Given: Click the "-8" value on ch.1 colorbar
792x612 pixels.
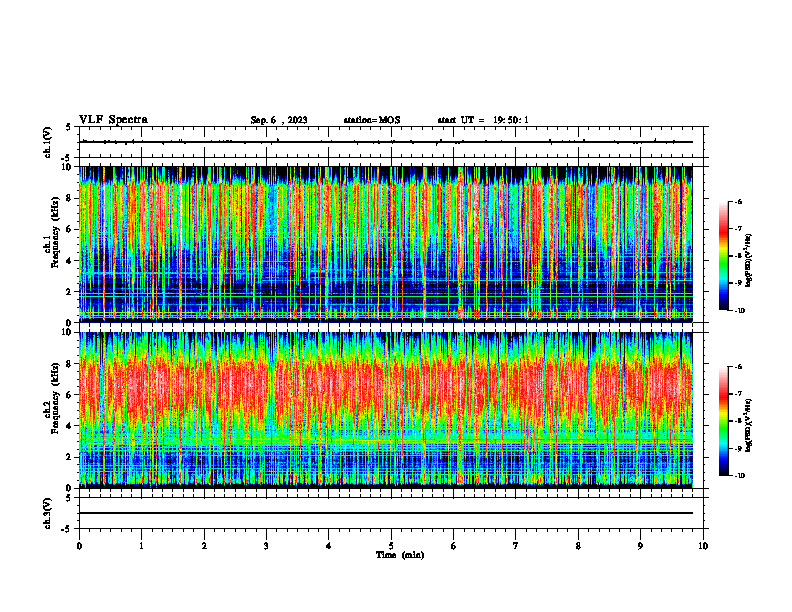Looking at the screenshot, I should pyautogui.click(x=738, y=256).
